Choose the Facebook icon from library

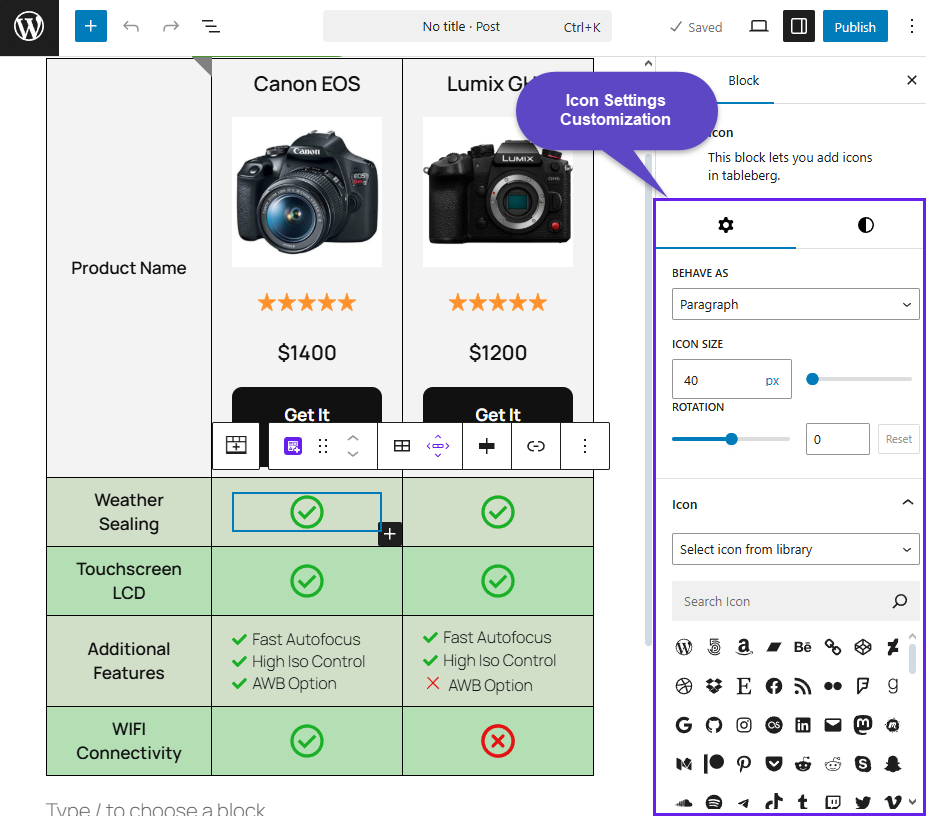(774, 686)
